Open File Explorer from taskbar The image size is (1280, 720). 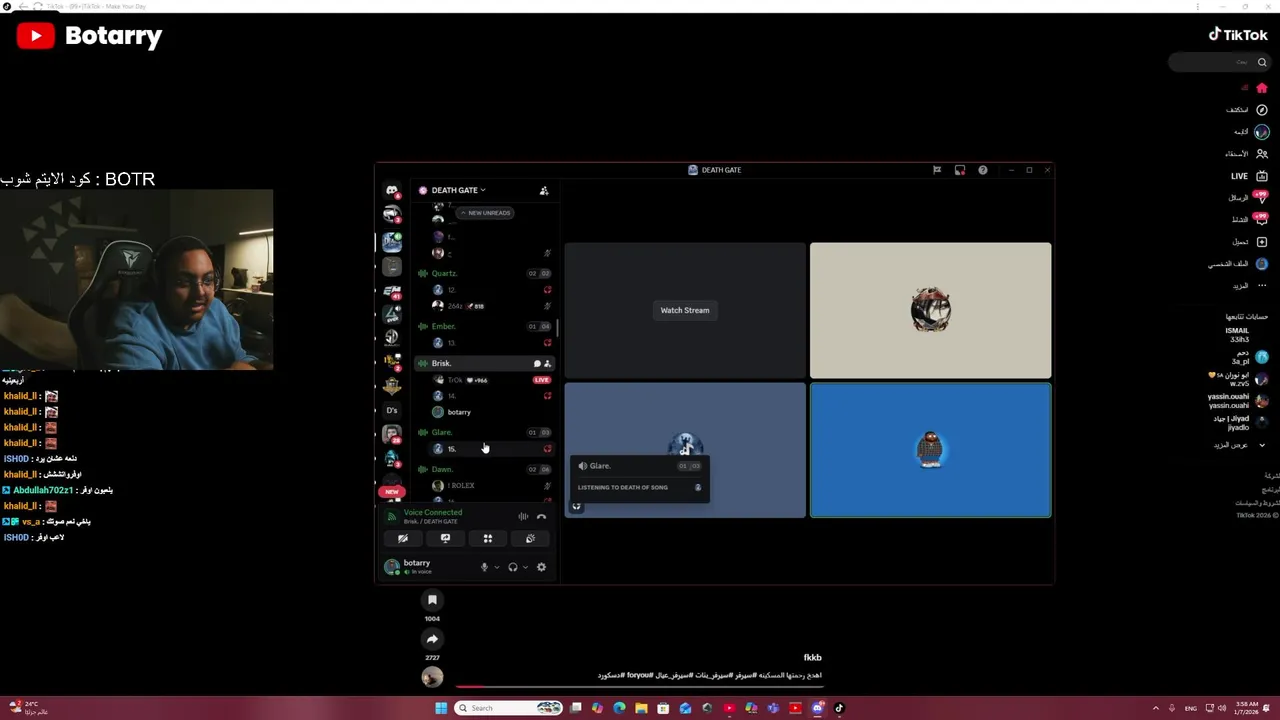641,708
